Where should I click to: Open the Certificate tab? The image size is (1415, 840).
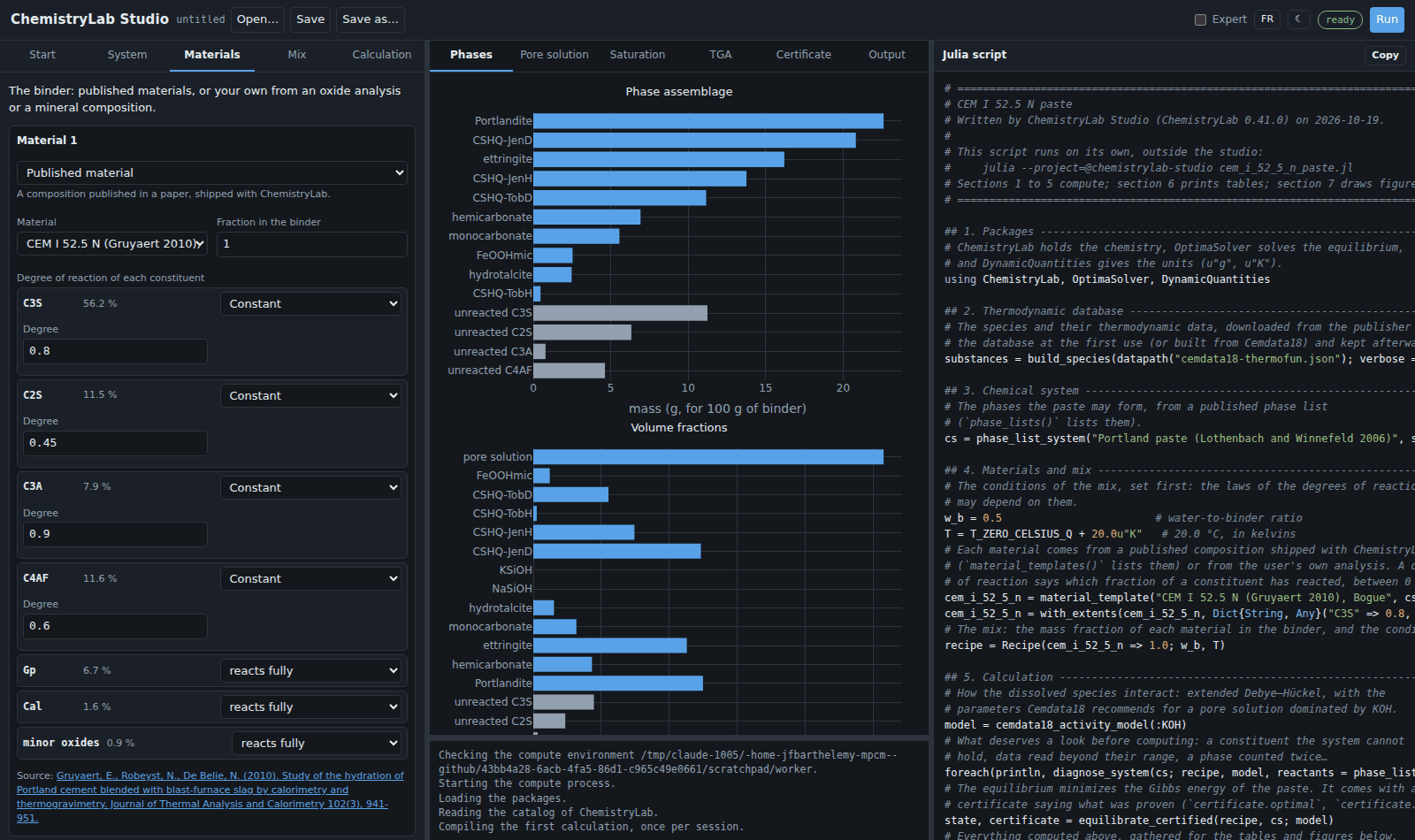point(804,55)
